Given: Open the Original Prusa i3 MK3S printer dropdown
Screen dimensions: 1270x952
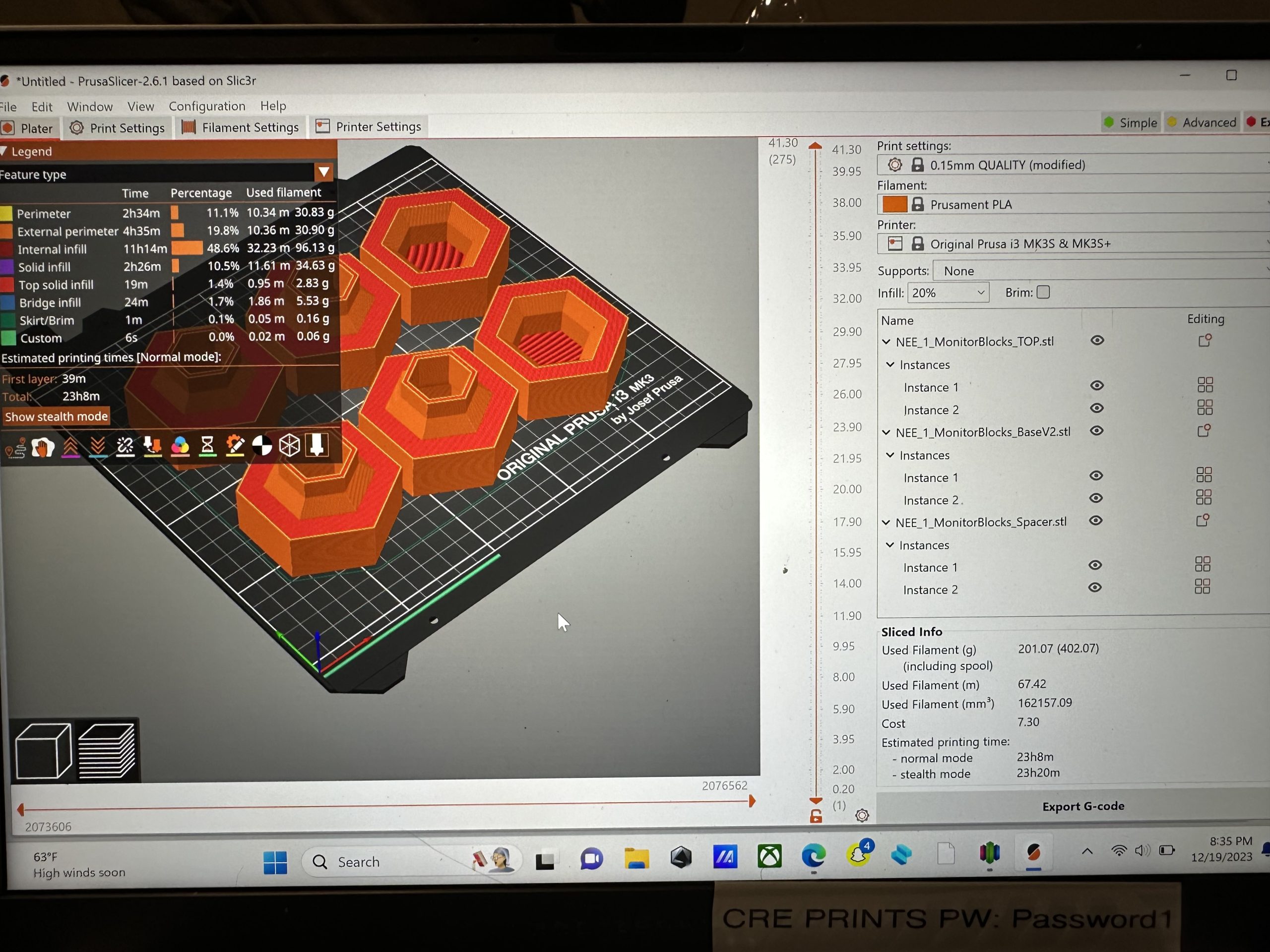Looking at the screenshot, I should (x=1074, y=243).
